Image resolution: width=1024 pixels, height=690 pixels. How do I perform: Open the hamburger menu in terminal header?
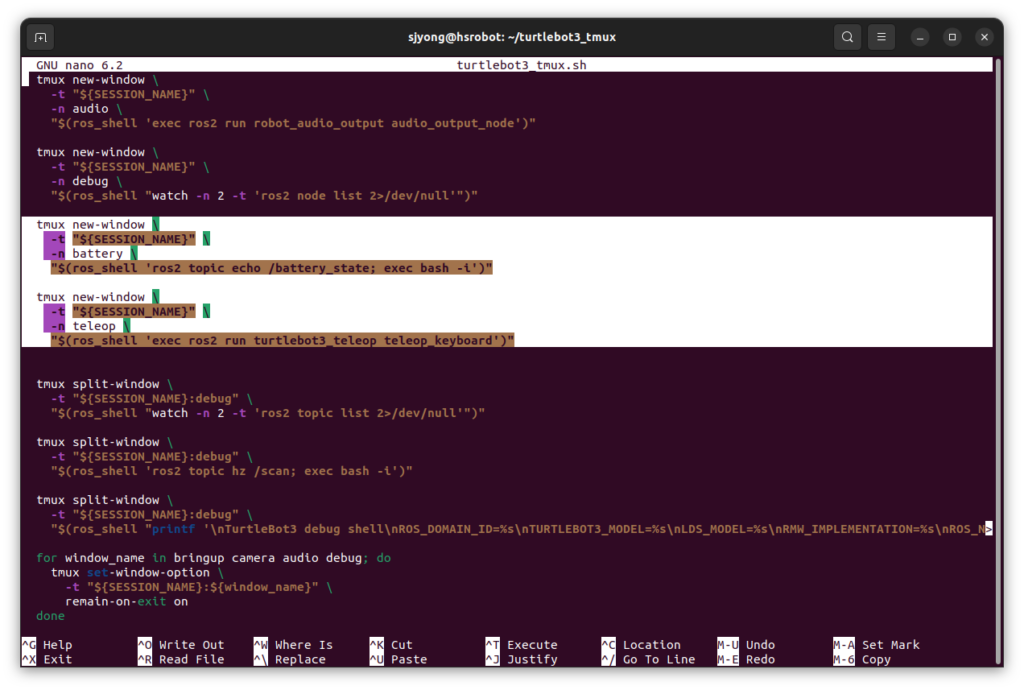(881, 37)
